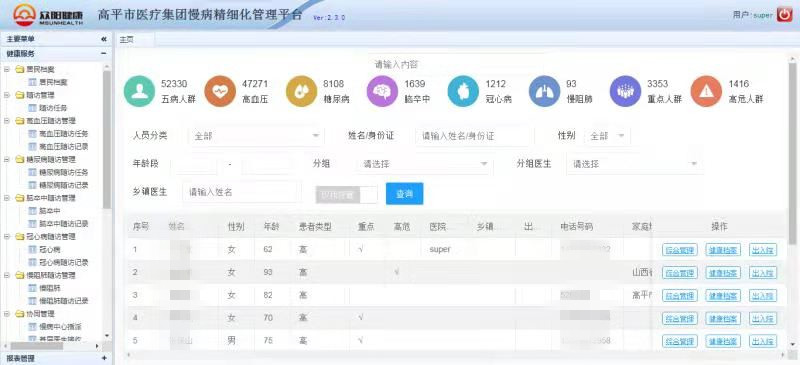Screen dimensions: 800x365
Task: Focus the 乡镇医生 name input
Action: click(242, 192)
